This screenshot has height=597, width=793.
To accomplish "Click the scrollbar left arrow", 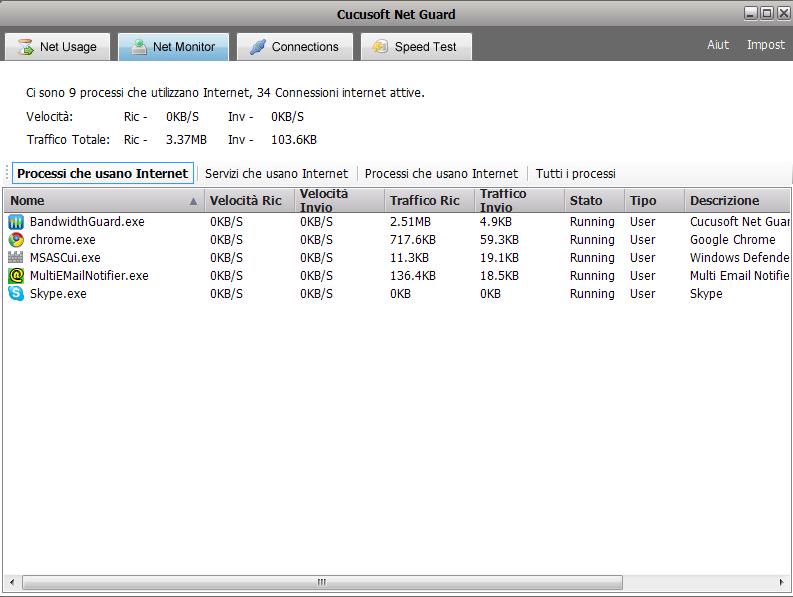I will coord(12,582).
